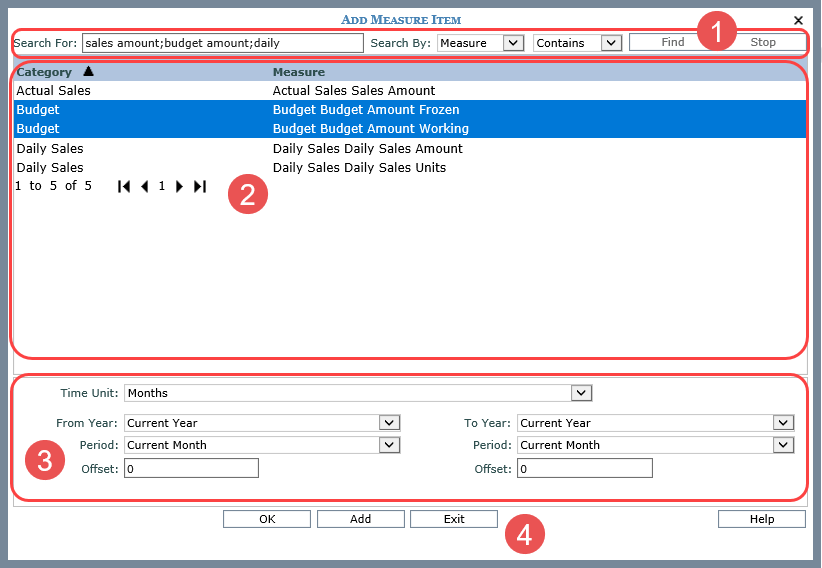Expand the Time Unit Months dropdown

(x=581, y=393)
